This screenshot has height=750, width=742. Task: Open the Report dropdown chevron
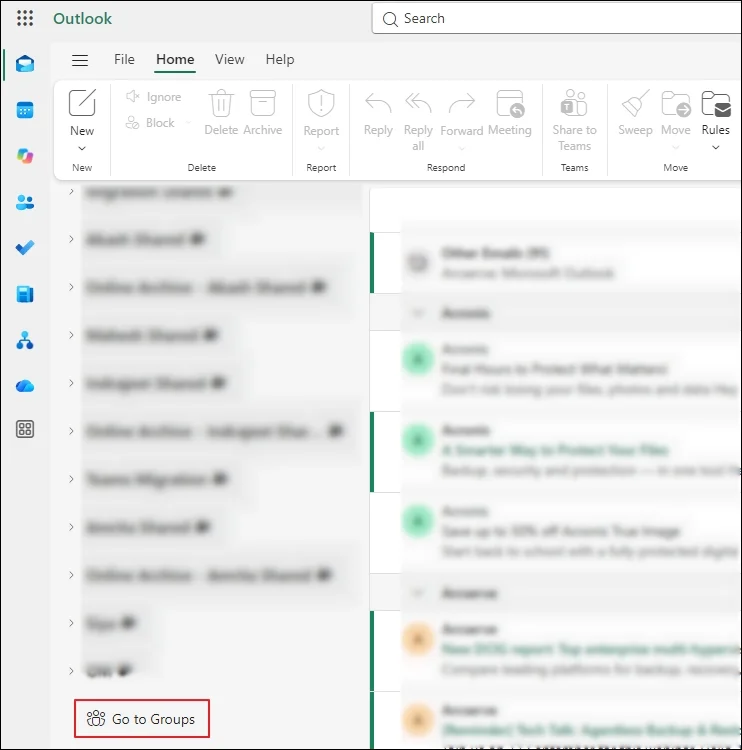(321, 148)
